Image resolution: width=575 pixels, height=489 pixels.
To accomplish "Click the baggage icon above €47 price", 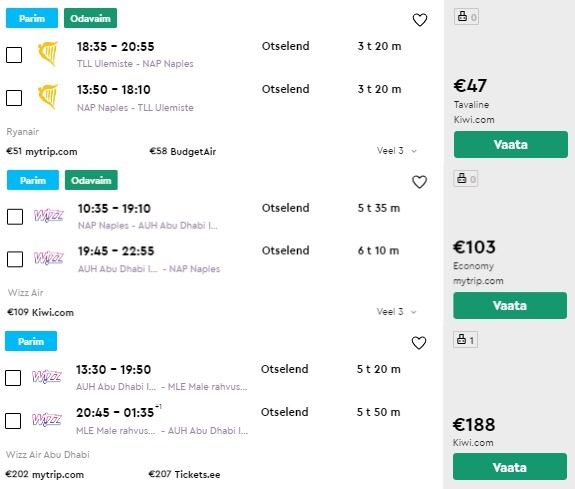I will pyautogui.click(x=466, y=17).
